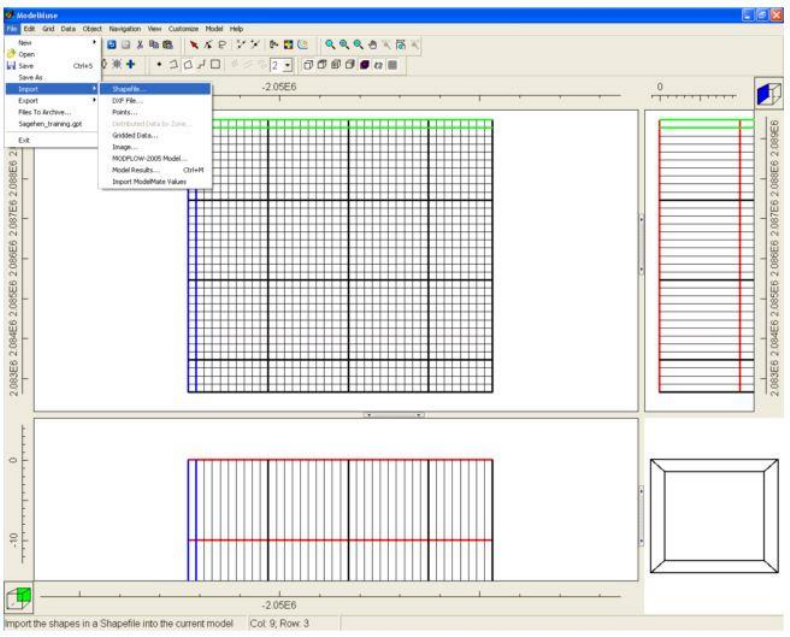Choose Points... import option
The width and height of the screenshot is (790, 637).
tap(155, 112)
